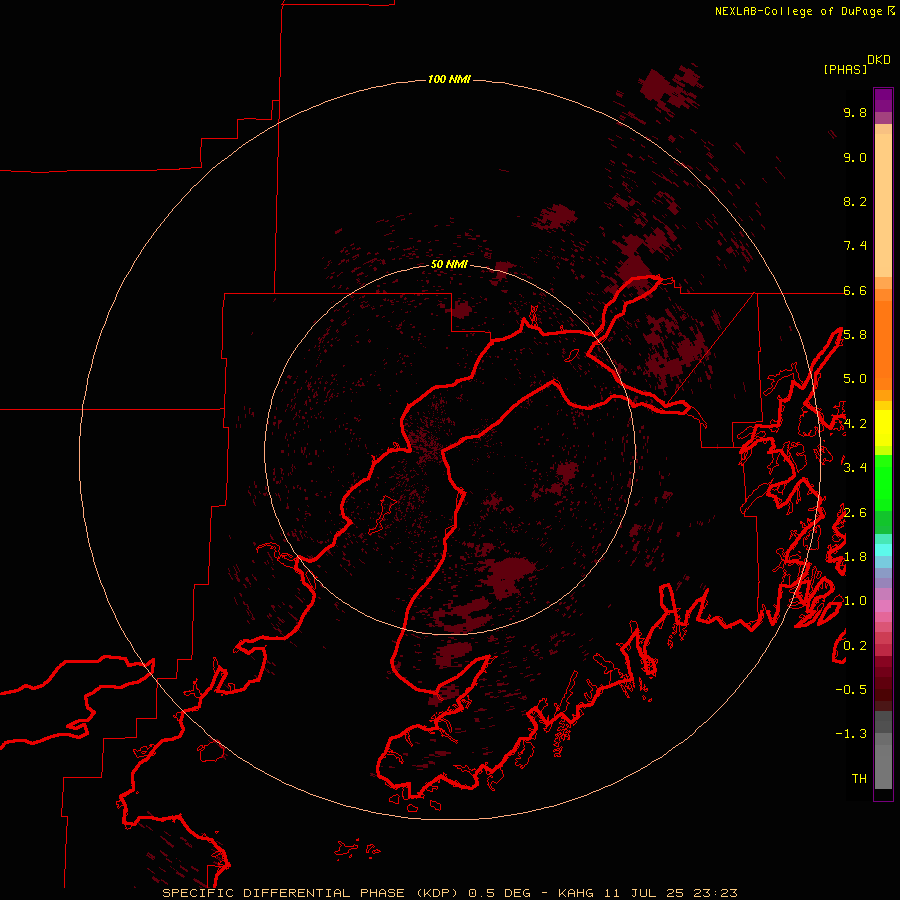Click the KAHG station identifier in the caption
The image size is (900, 900).
point(577,893)
